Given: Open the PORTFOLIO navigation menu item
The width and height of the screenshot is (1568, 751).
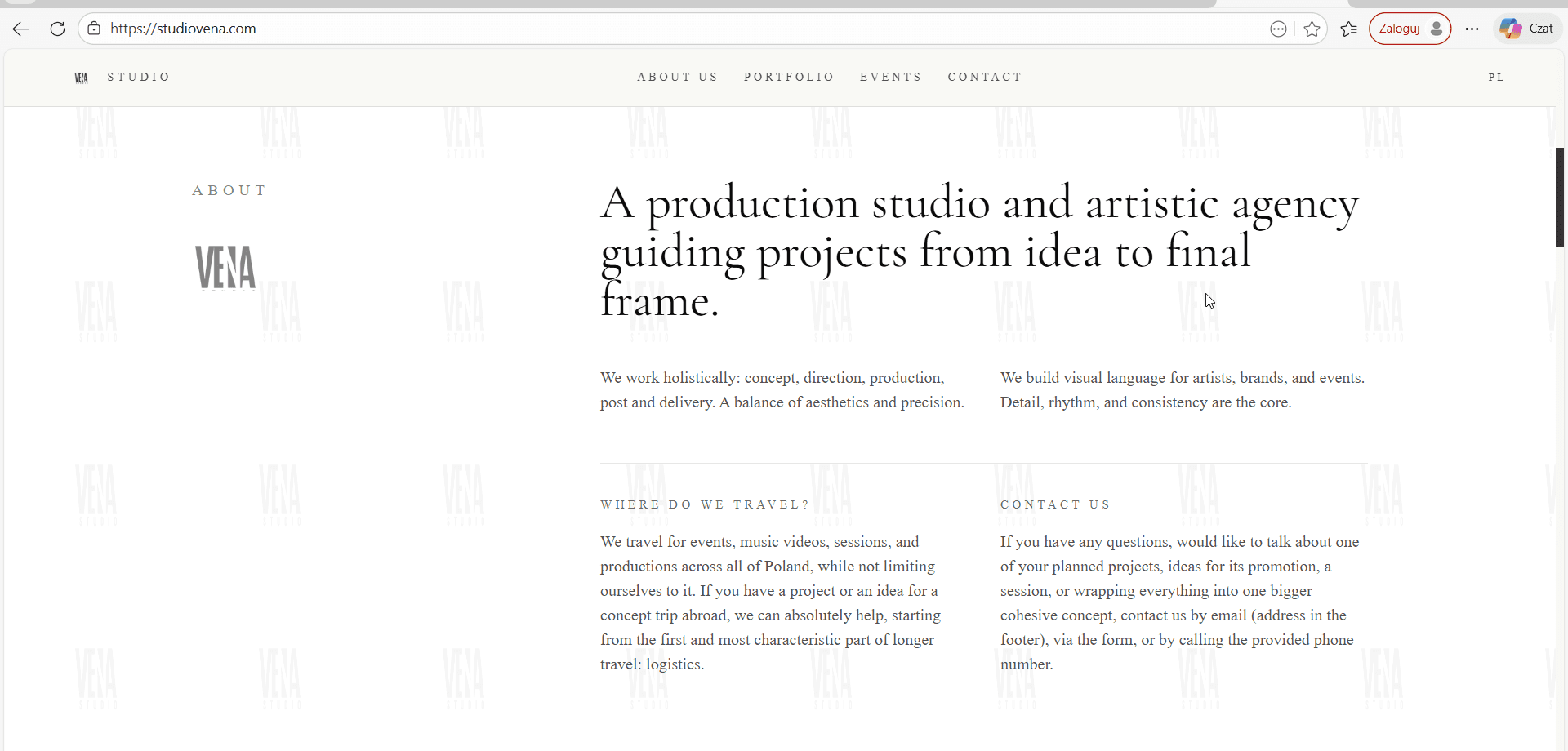Looking at the screenshot, I should click(789, 77).
